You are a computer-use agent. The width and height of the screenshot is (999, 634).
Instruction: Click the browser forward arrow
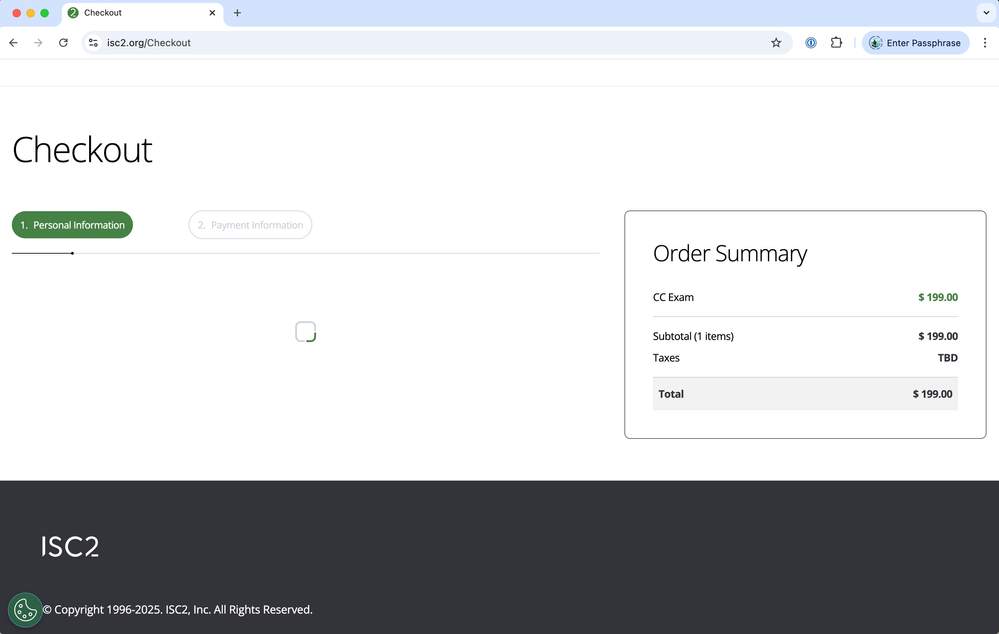(x=38, y=43)
